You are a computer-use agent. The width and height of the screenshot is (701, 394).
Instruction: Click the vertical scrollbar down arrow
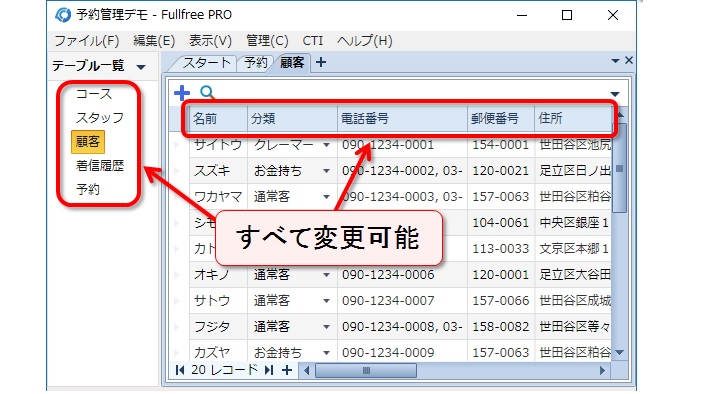[x=619, y=352]
